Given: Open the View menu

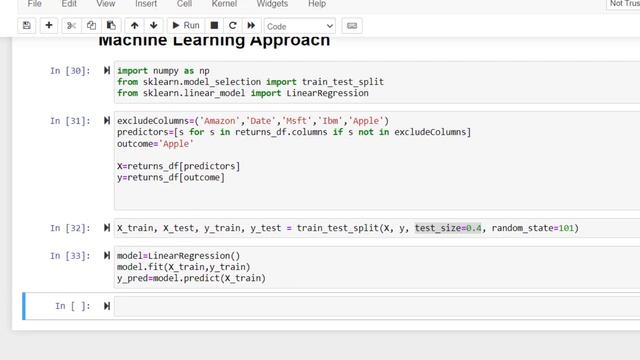Looking at the screenshot, I should click(x=106, y=4).
